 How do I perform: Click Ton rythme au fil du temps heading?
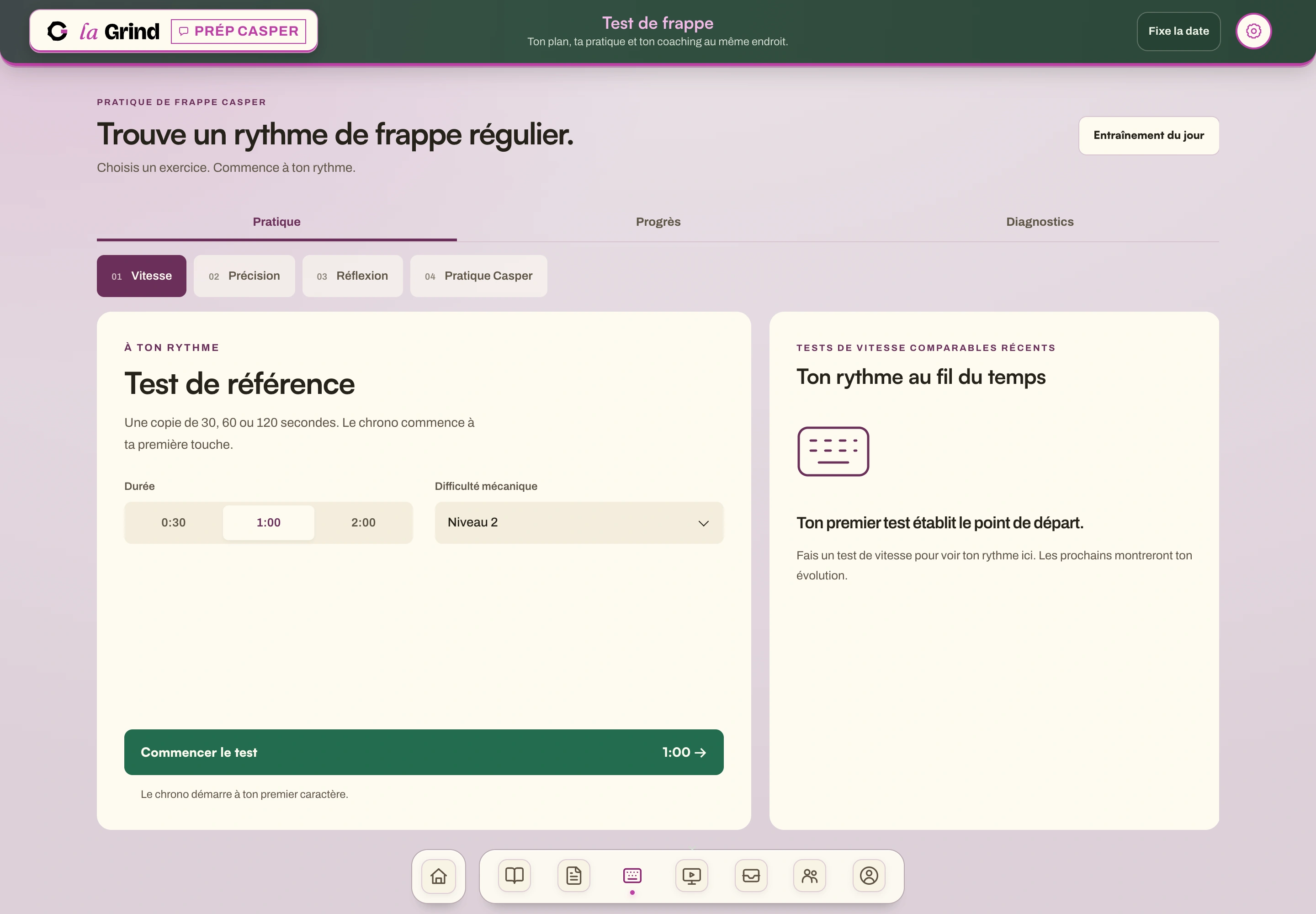921,377
